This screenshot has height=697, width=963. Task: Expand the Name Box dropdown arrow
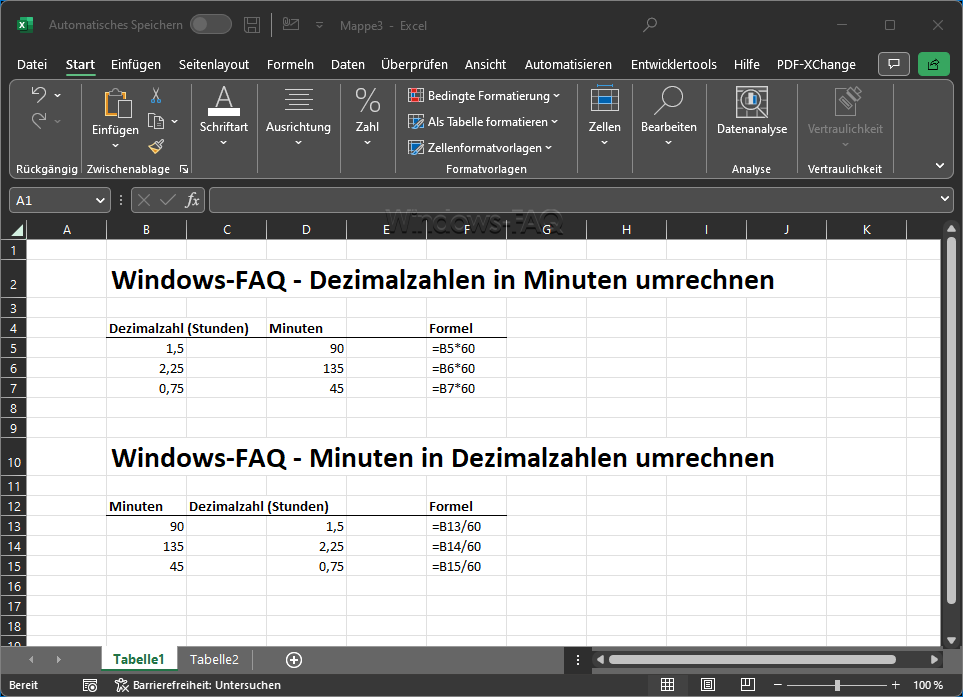click(x=100, y=200)
